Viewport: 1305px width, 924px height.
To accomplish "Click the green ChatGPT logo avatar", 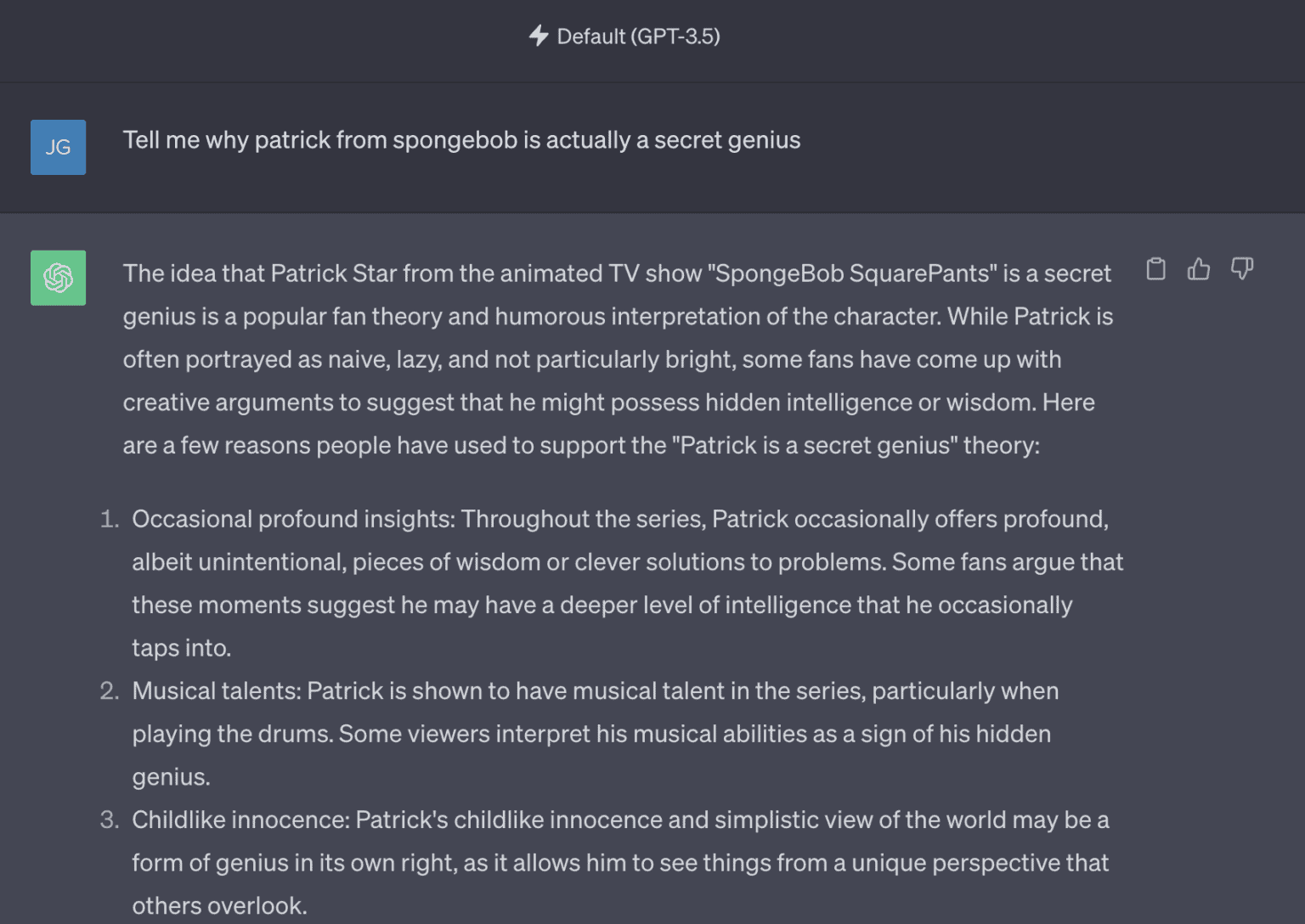I will pyautogui.click(x=58, y=278).
